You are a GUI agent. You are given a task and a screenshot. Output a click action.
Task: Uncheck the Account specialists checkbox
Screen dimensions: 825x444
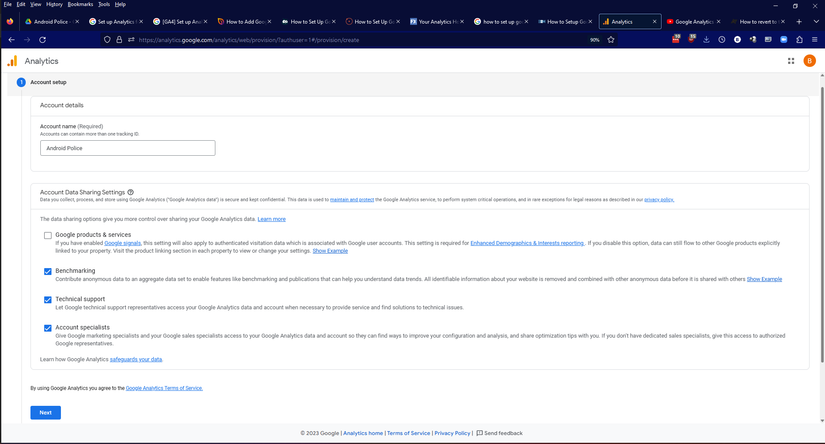pyautogui.click(x=48, y=328)
